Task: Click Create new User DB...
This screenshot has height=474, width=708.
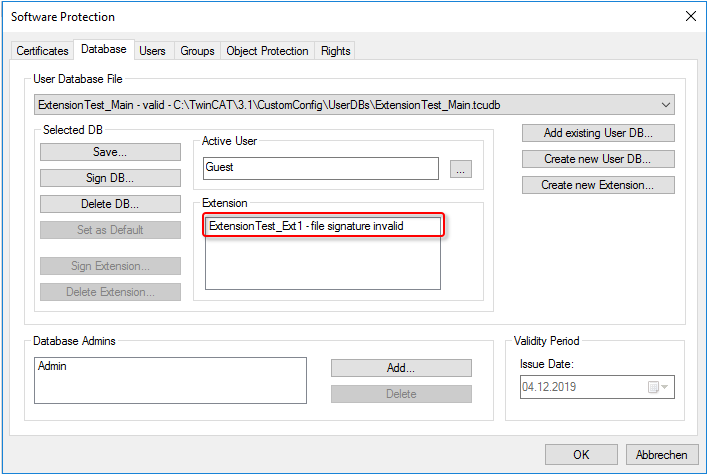Action: tap(598, 159)
